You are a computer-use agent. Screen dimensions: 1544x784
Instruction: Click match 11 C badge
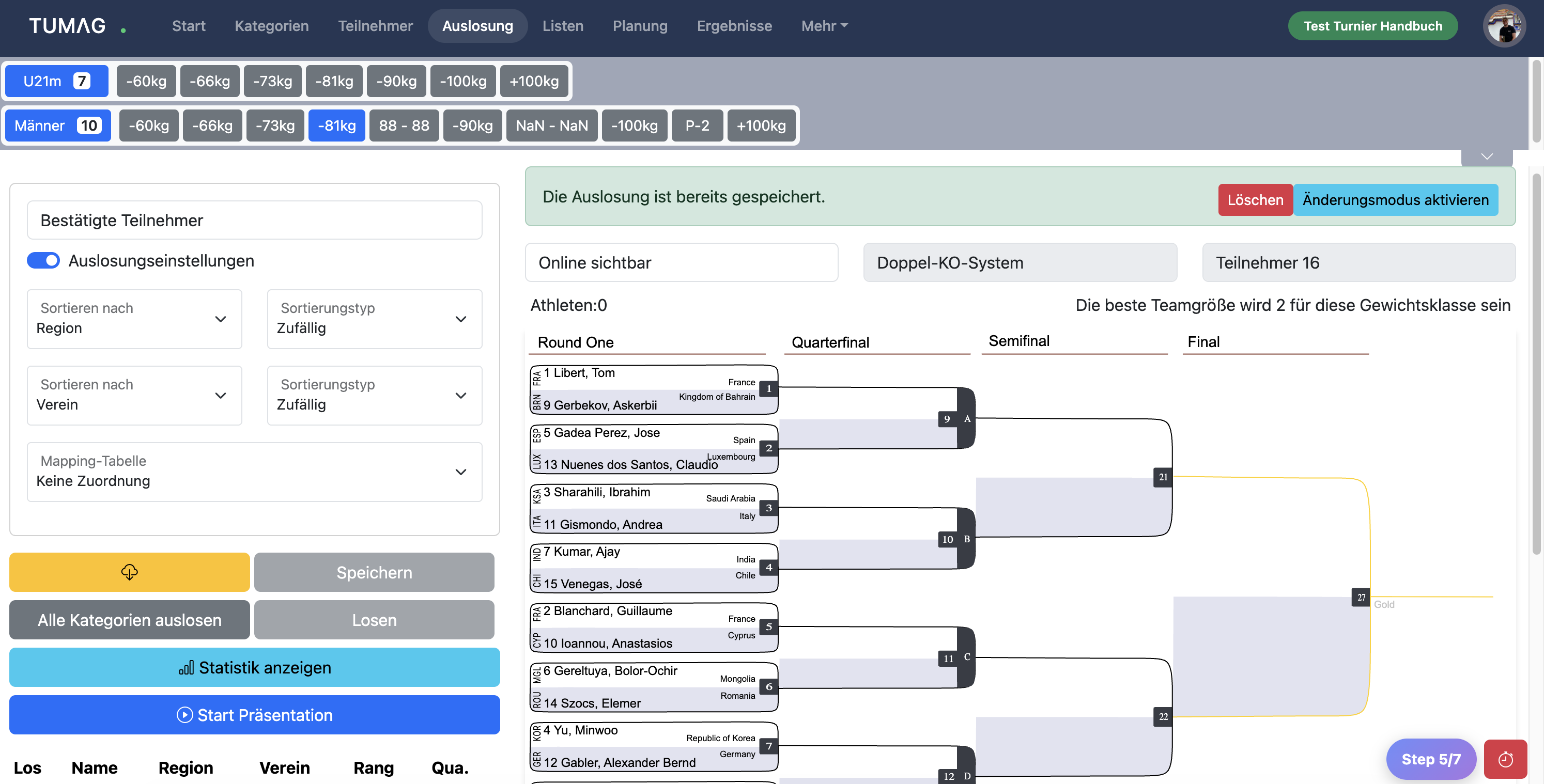(956, 657)
